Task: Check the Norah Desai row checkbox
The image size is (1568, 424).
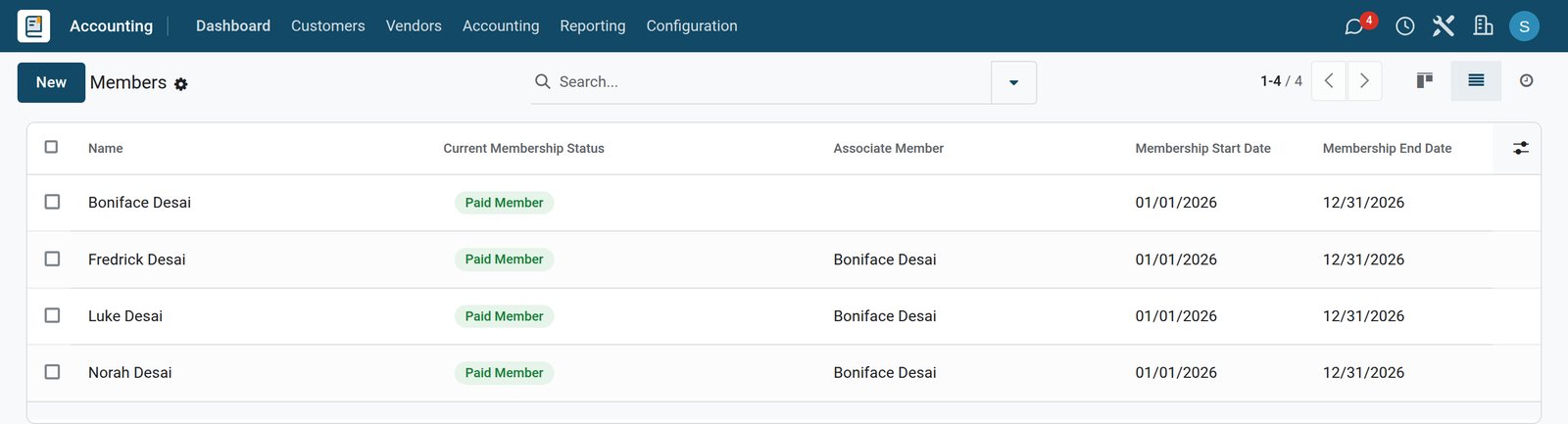Action: click(x=52, y=372)
